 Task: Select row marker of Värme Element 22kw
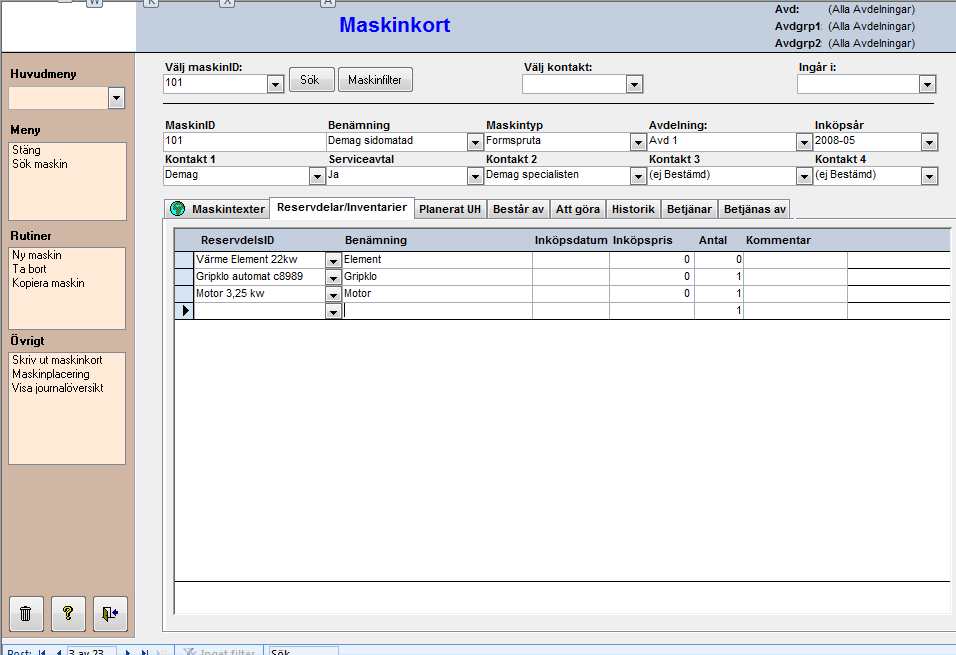pos(184,260)
